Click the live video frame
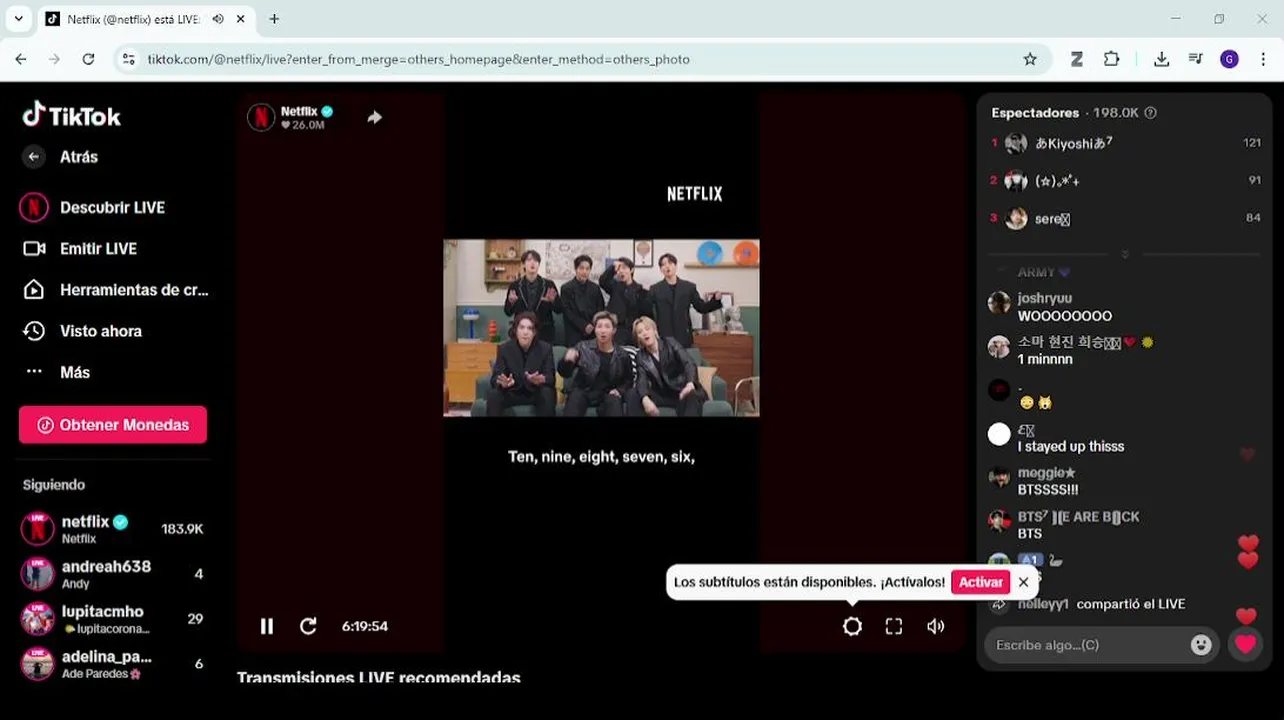This screenshot has height=720, width=1284. pos(601,327)
